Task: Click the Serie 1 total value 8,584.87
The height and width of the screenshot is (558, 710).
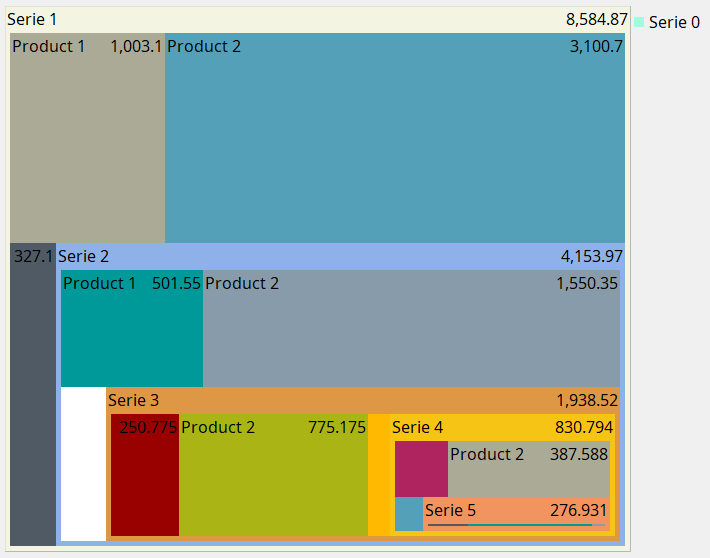Action: 596,19
